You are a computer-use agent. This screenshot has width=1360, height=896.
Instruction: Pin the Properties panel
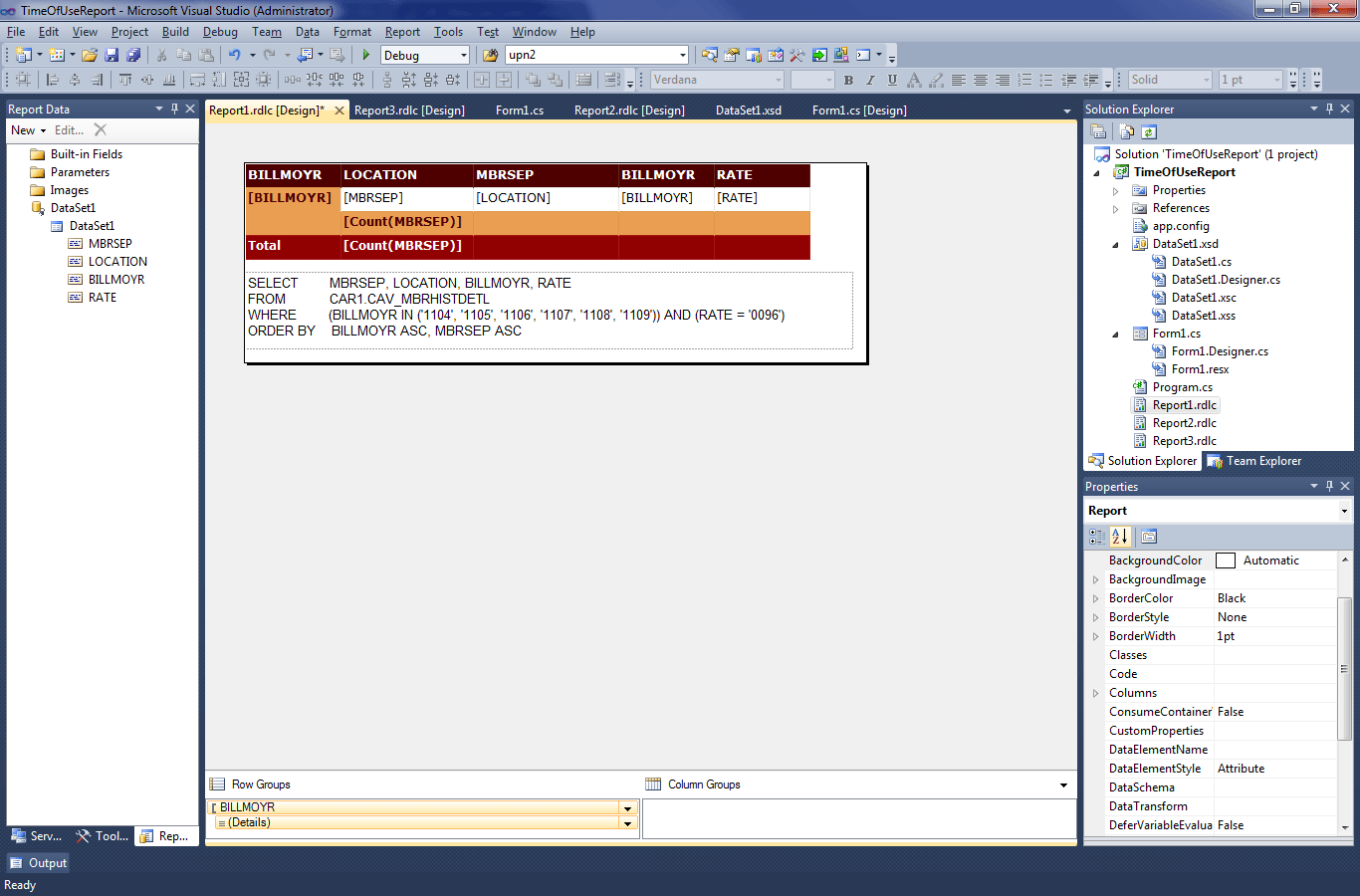(1329, 486)
